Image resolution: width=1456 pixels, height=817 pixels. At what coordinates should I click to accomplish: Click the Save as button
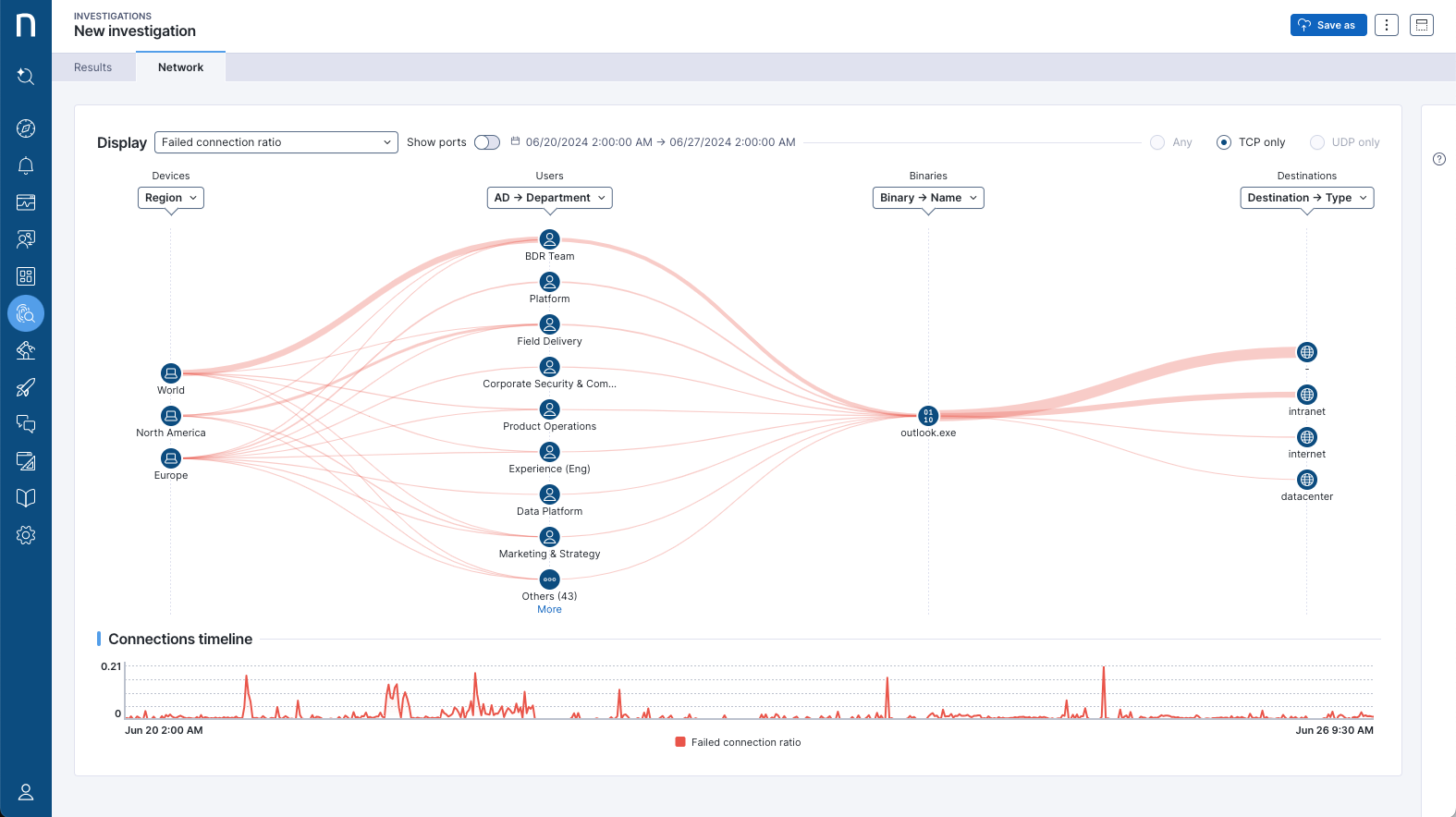(x=1328, y=25)
